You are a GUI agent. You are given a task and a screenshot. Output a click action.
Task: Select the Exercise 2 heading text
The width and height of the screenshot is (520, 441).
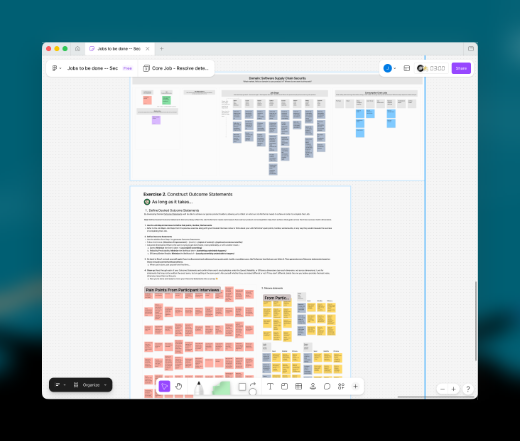pos(188,194)
